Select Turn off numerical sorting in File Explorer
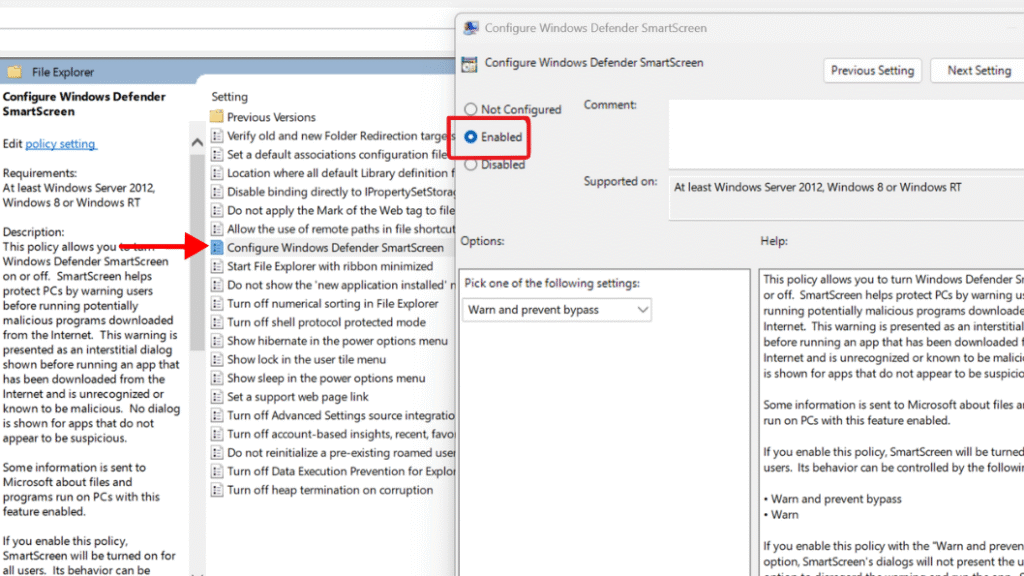The width and height of the screenshot is (1024, 576). 332,304
